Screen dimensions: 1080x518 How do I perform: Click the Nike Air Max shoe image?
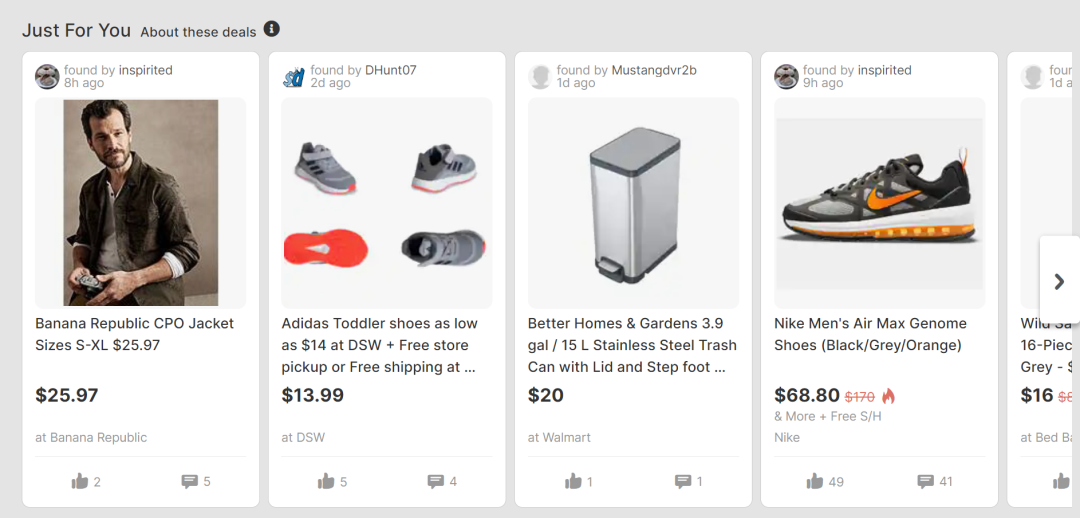coord(880,202)
